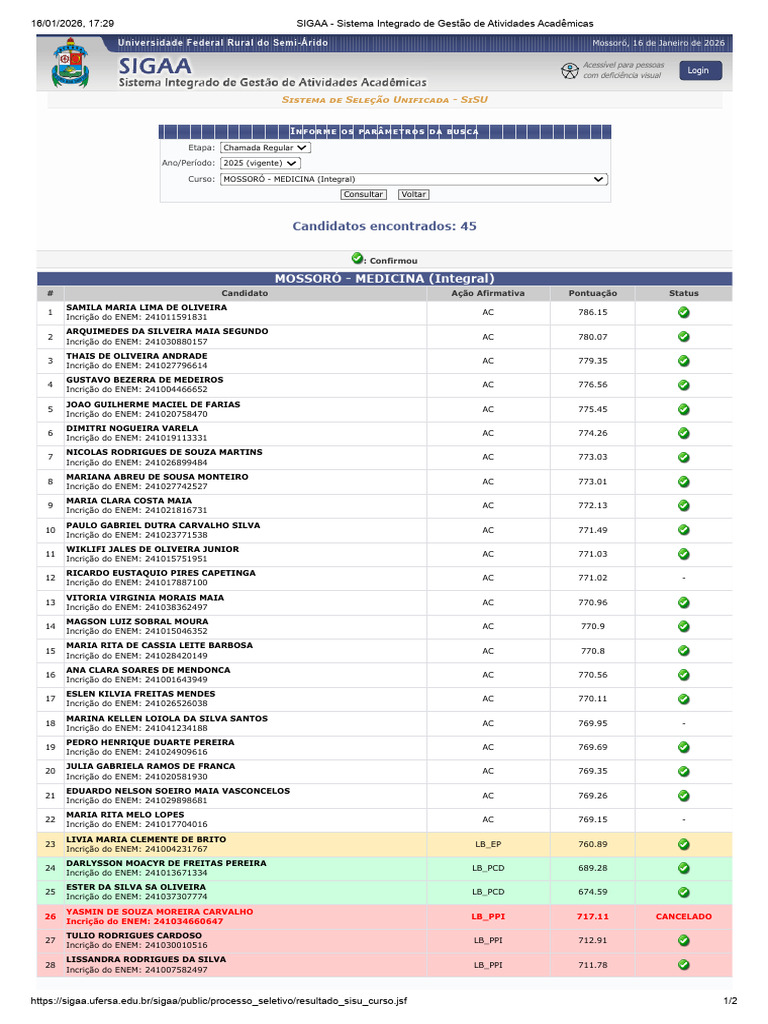Viewport: 768px width, 1024px height.
Task: Click confirmed icon for Tulio Rodrigues Cardoso
Action: pyautogui.click(x=683, y=940)
